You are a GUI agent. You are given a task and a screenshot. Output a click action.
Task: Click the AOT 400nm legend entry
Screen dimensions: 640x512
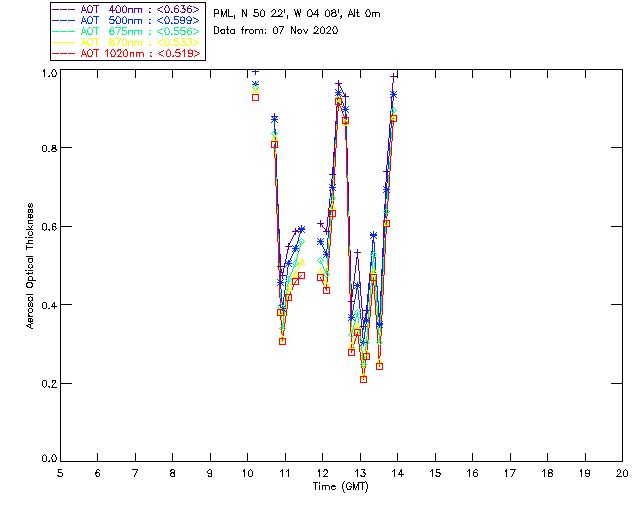tap(127, 9)
